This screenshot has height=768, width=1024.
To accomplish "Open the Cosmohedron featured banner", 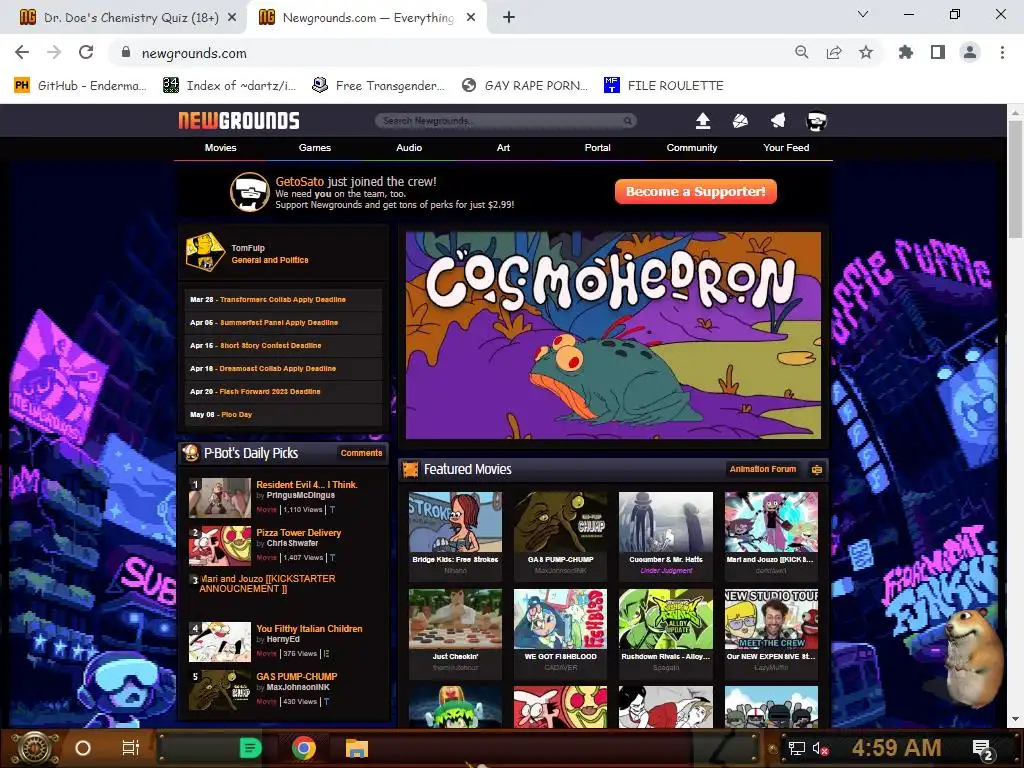I will coord(613,335).
